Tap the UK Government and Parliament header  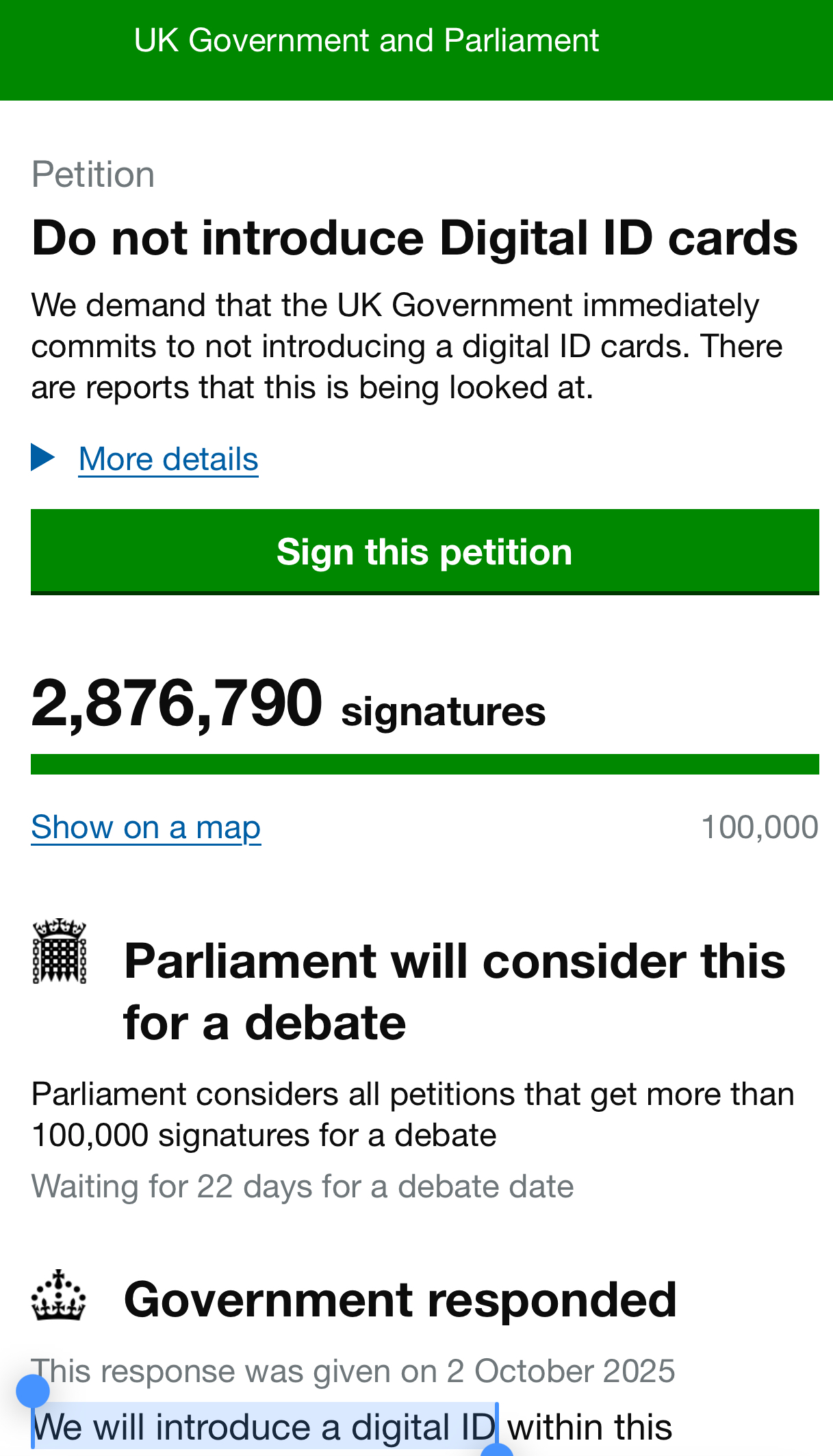(366, 40)
